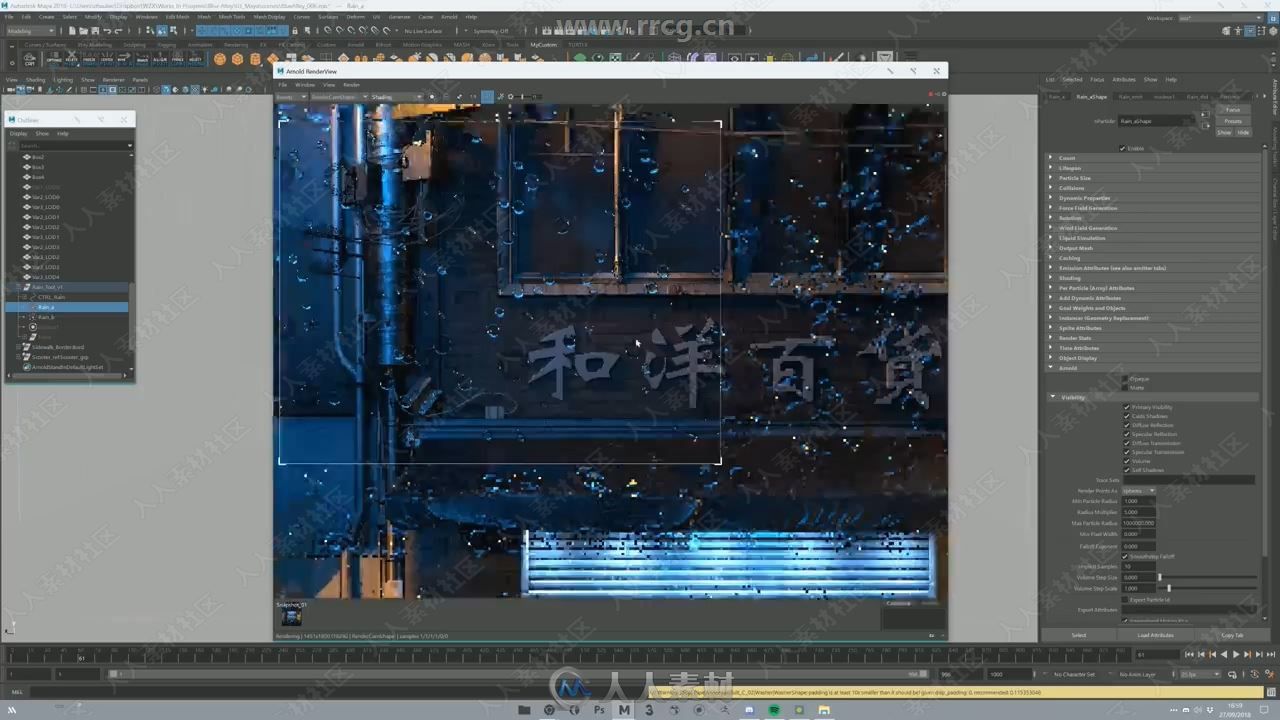
Task: Open the Render Points As dropdown
Action: click(x=1138, y=491)
